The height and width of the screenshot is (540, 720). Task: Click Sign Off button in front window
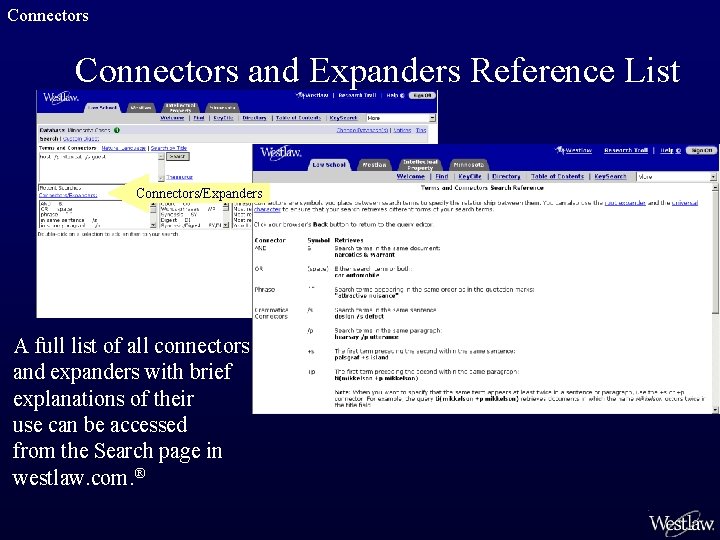pos(701,150)
